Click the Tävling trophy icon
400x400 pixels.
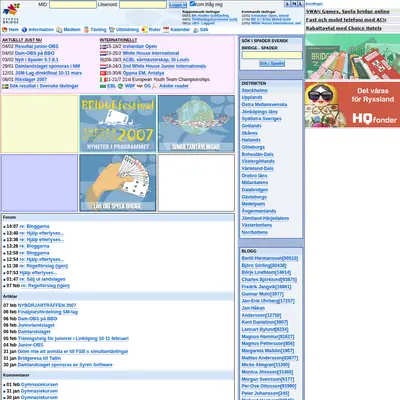86,30
